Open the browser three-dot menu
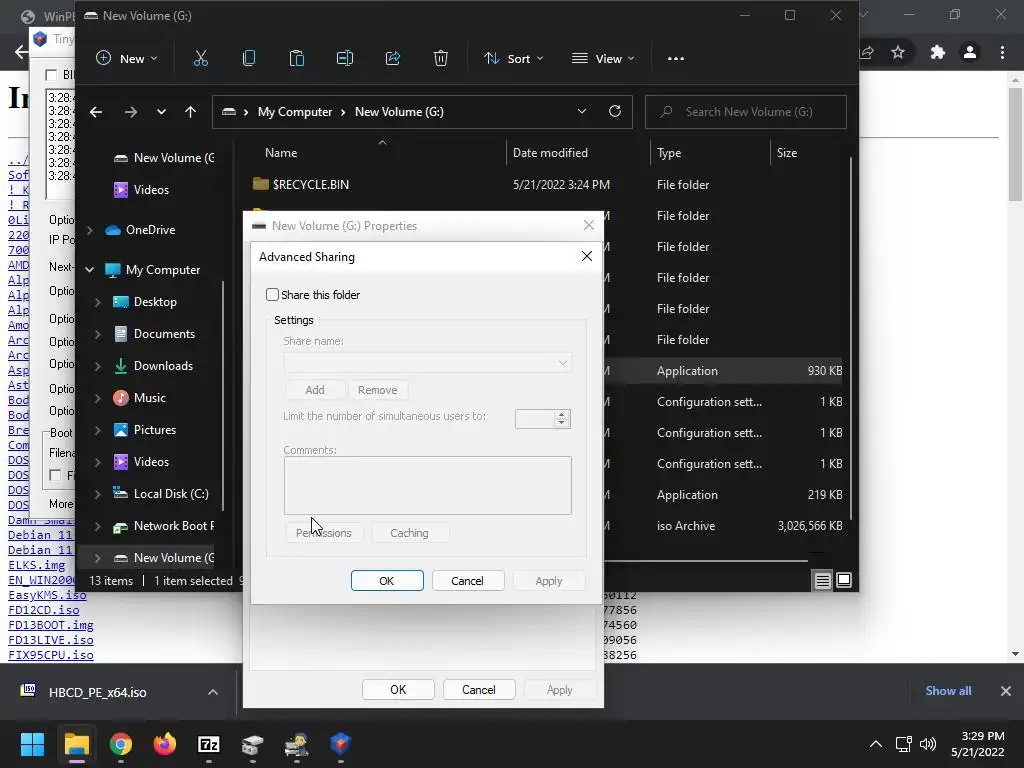The image size is (1024, 768). (x=1002, y=52)
